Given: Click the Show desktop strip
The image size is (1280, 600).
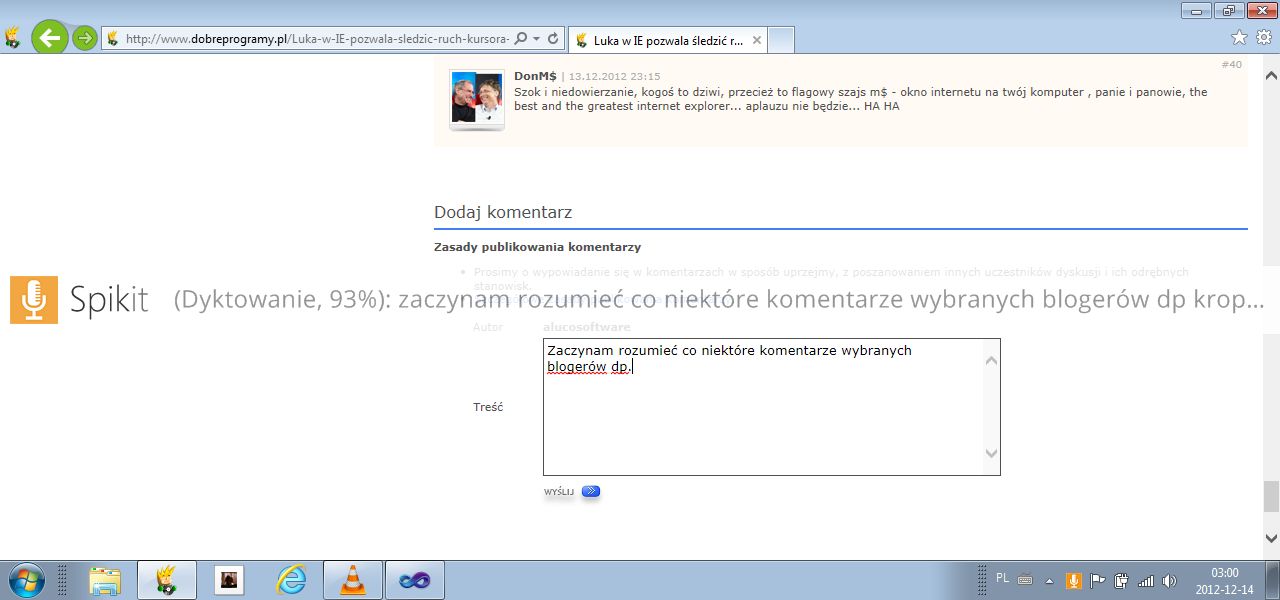Looking at the screenshot, I should (x=1272, y=580).
